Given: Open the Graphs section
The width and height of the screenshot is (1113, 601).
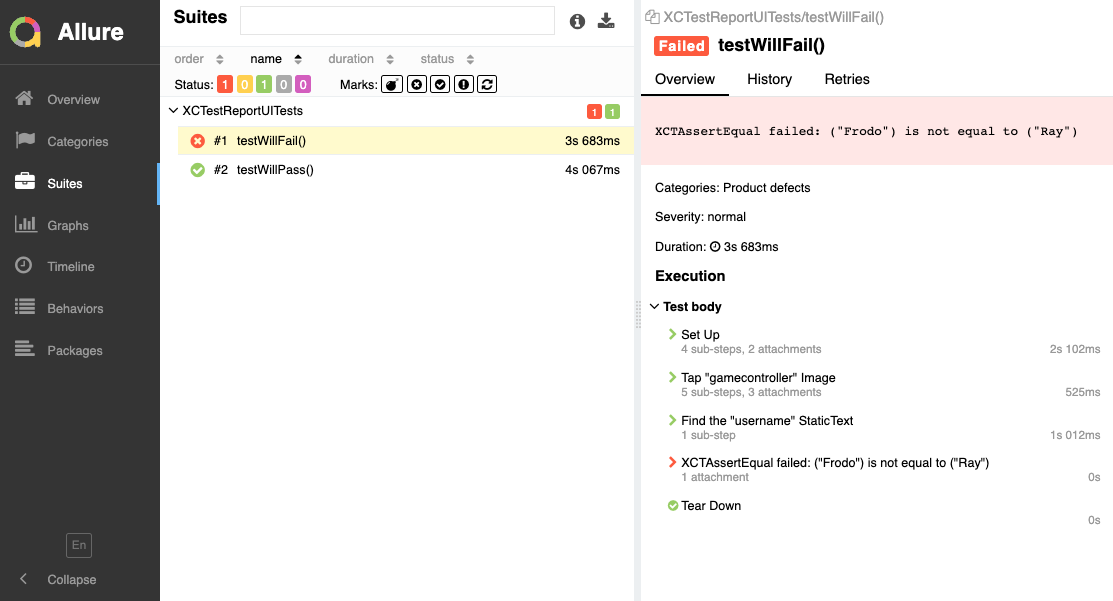Looking at the screenshot, I should tap(70, 224).
